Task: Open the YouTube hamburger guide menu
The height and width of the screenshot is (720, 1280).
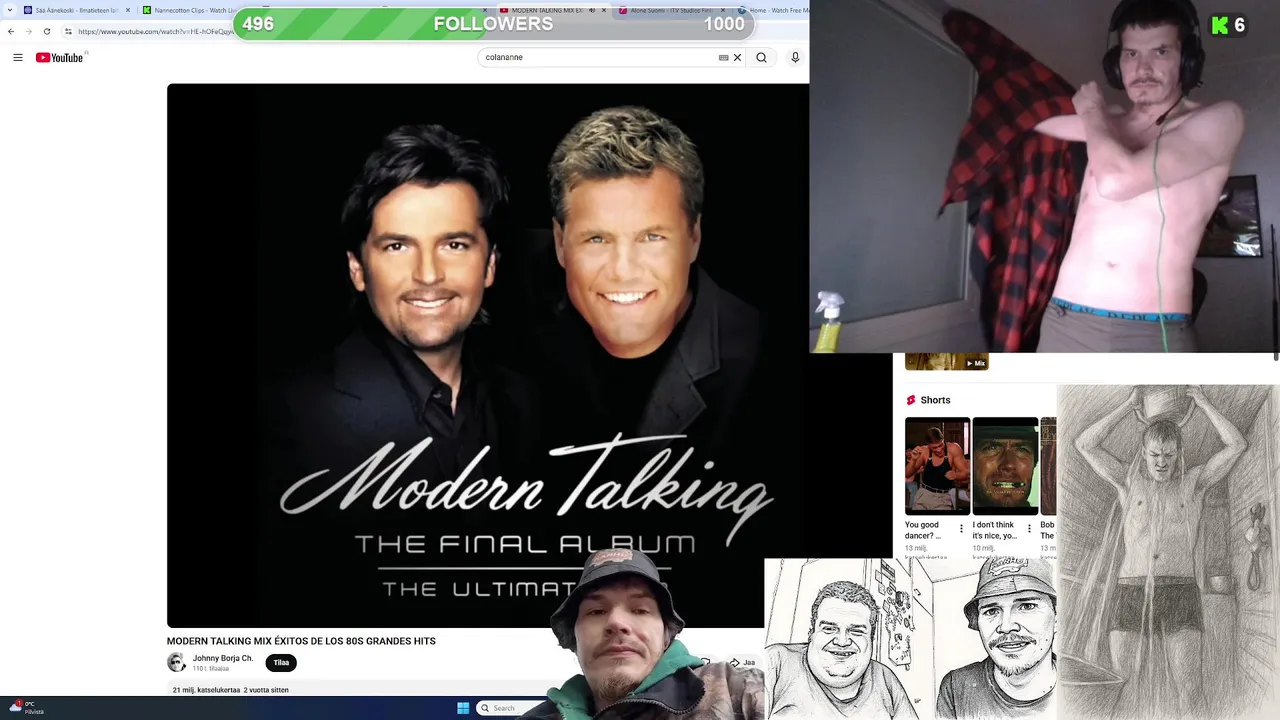Action: 18,57
